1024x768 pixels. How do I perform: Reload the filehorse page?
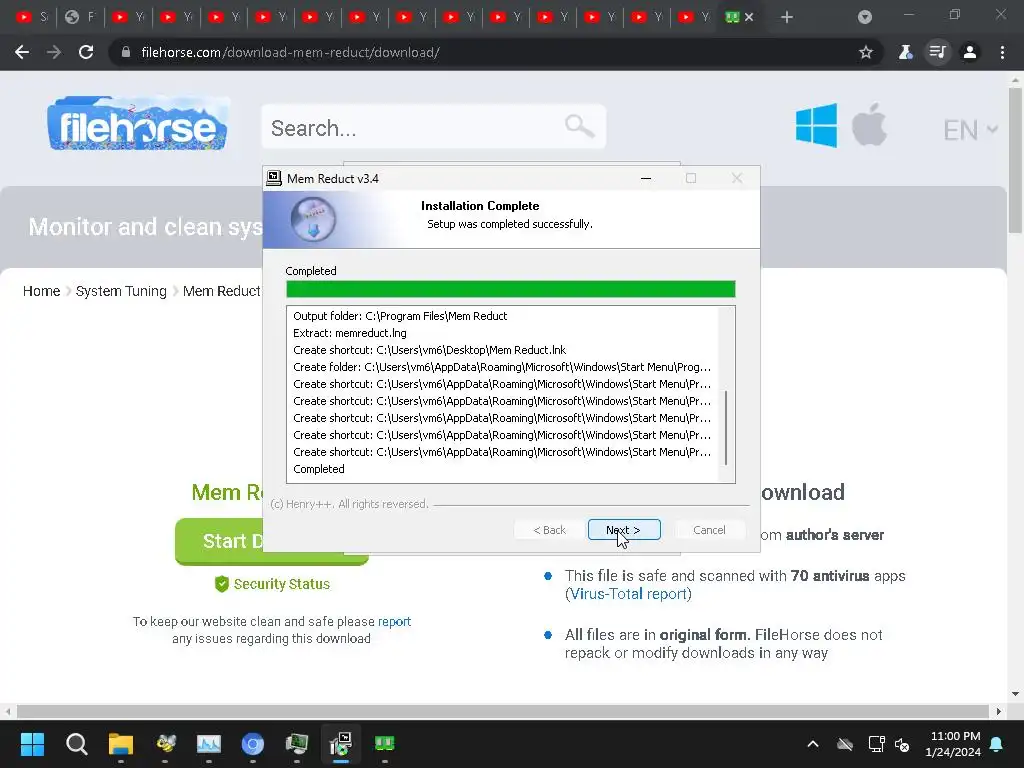tap(86, 52)
